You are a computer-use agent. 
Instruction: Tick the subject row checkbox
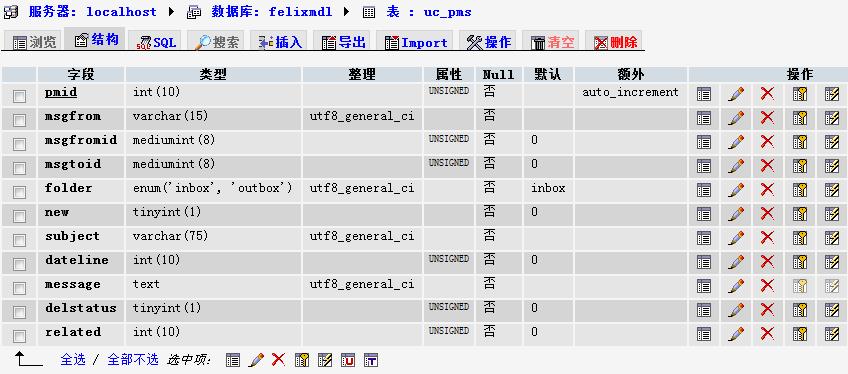click(x=19, y=240)
